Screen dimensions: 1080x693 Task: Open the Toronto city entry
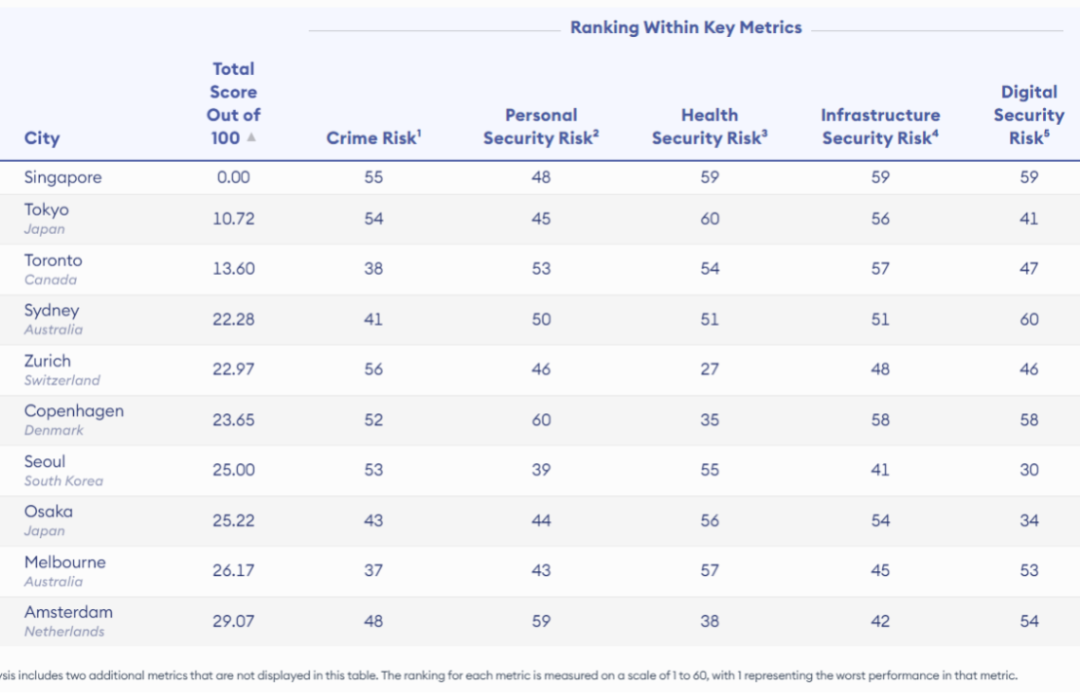[53, 260]
